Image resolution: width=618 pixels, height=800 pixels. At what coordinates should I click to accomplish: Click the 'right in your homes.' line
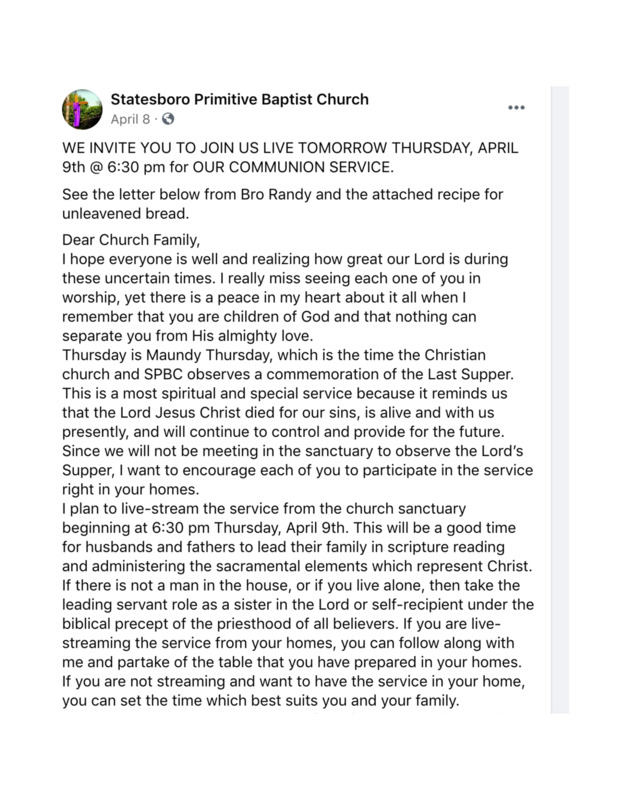pos(131,490)
